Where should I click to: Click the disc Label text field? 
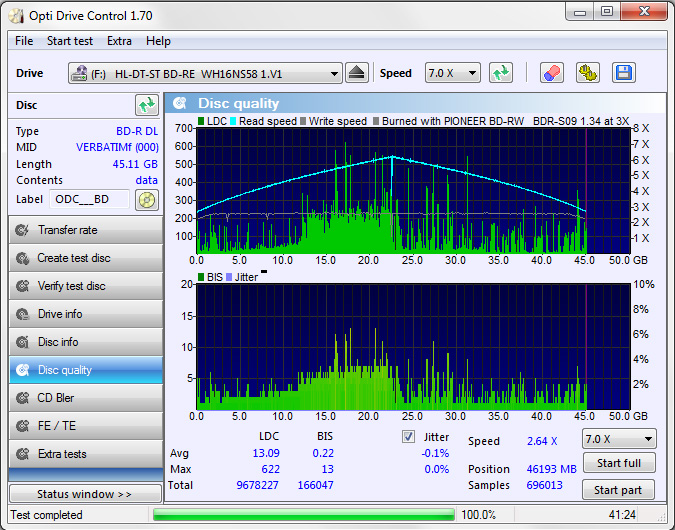[90, 199]
